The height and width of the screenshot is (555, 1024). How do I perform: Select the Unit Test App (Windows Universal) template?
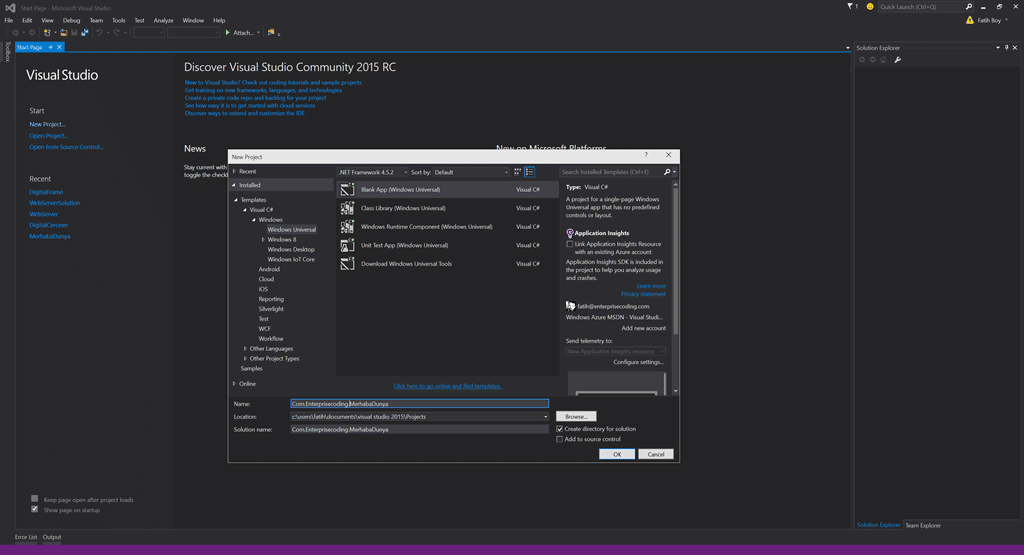[447, 246]
